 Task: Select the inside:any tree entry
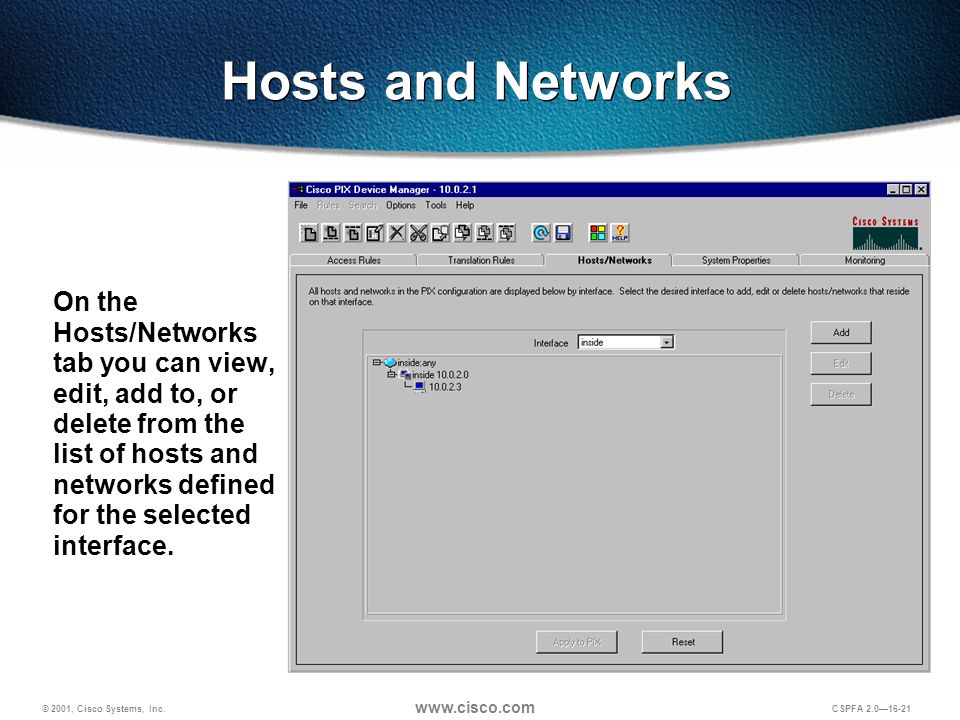point(416,363)
